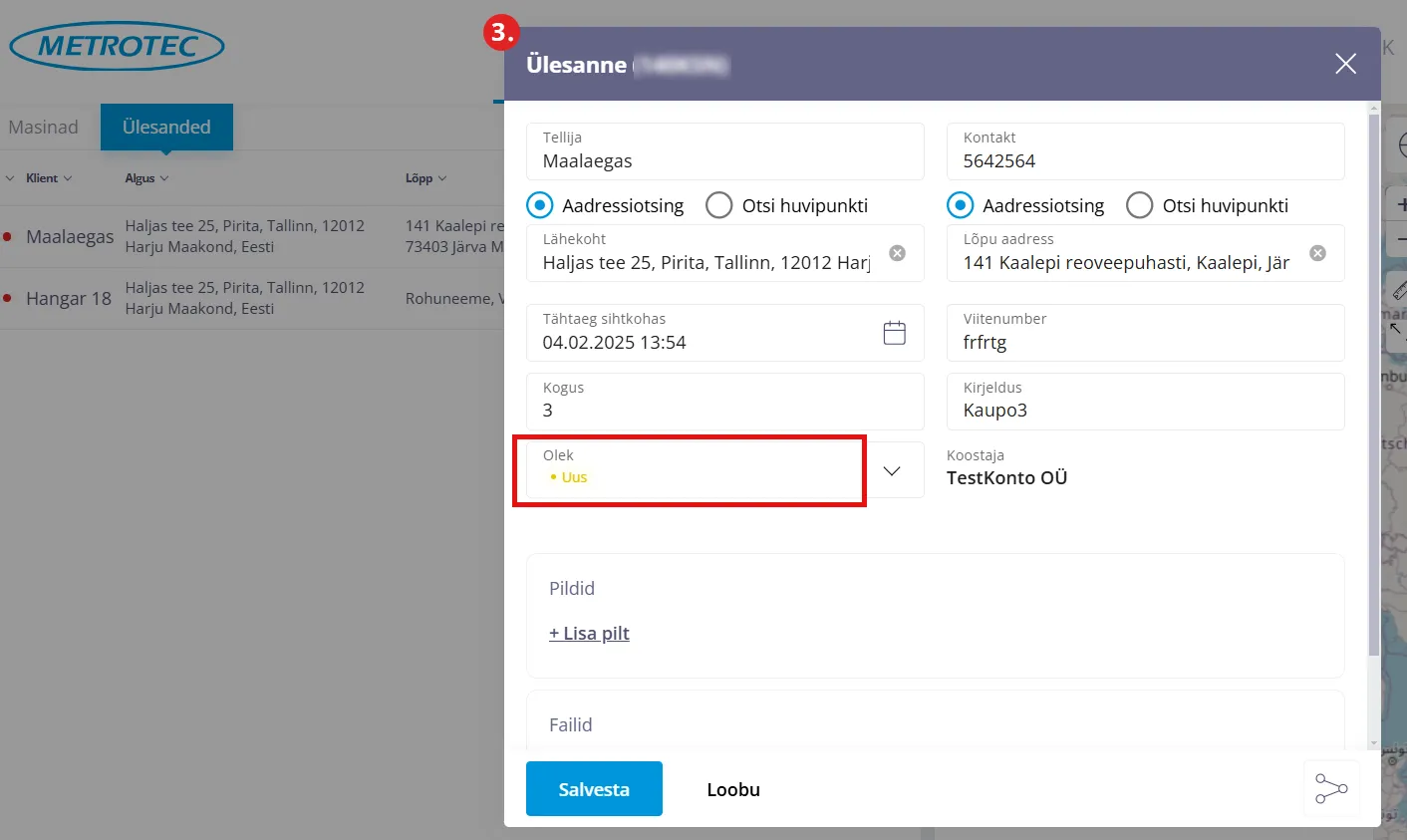Click the start address in Hangar 18 row
The image size is (1407, 840).
245,298
